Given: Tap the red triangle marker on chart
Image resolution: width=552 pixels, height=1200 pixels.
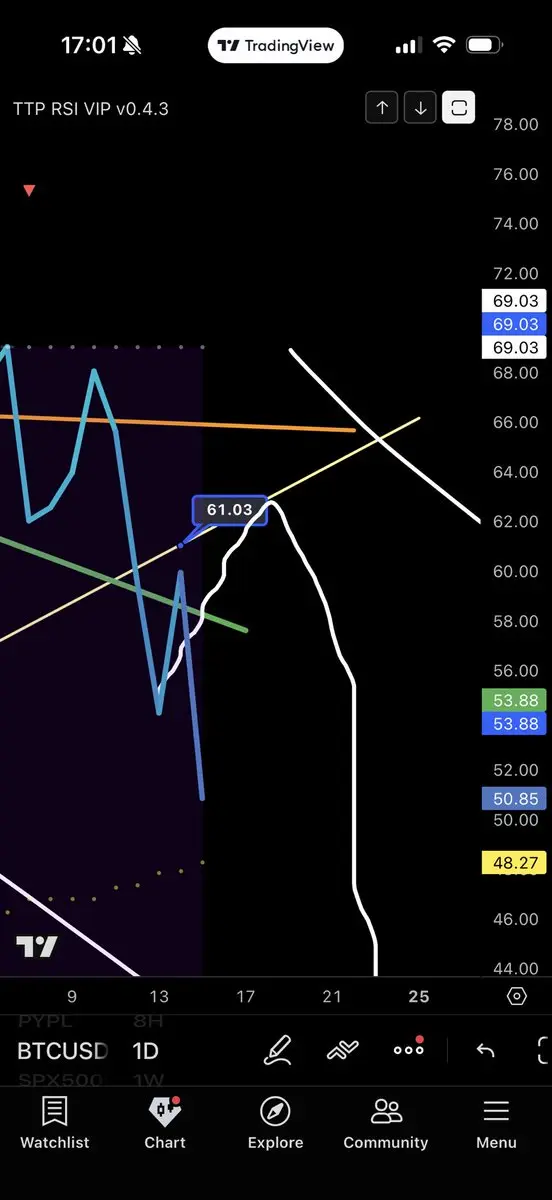Looking at the screenshot, I should click(29, 190).
